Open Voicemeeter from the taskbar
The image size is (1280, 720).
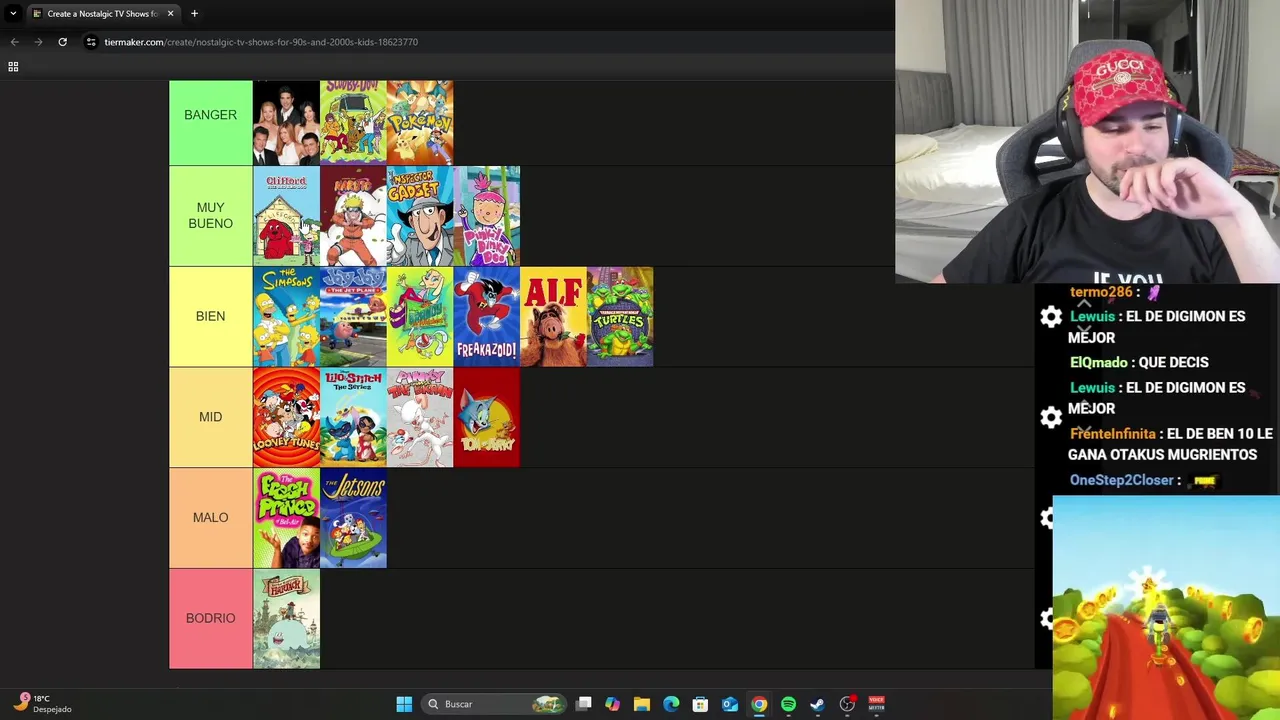[x=876, y=704]
